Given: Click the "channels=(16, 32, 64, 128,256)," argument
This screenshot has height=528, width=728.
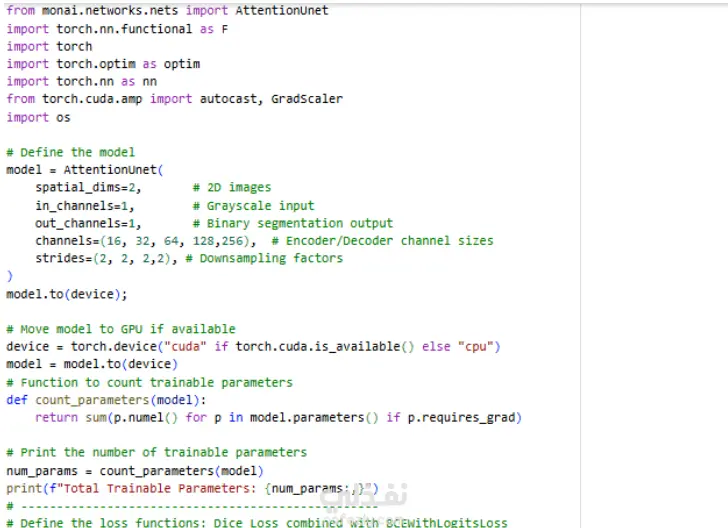Looking at the screenshot, I should (x=146, y=241).
